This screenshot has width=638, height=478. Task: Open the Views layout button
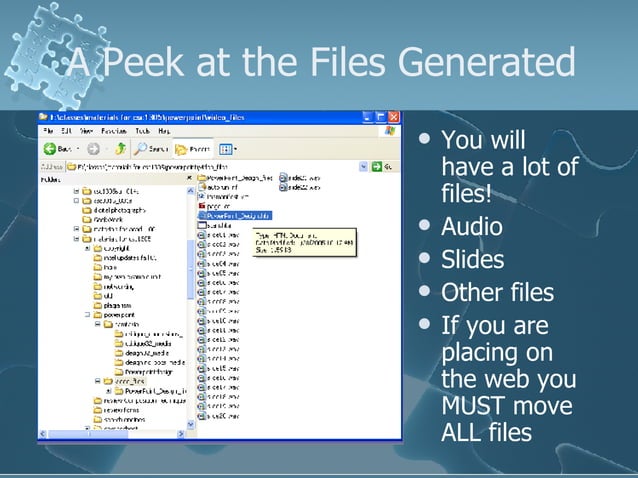click(x=225, y=149)
